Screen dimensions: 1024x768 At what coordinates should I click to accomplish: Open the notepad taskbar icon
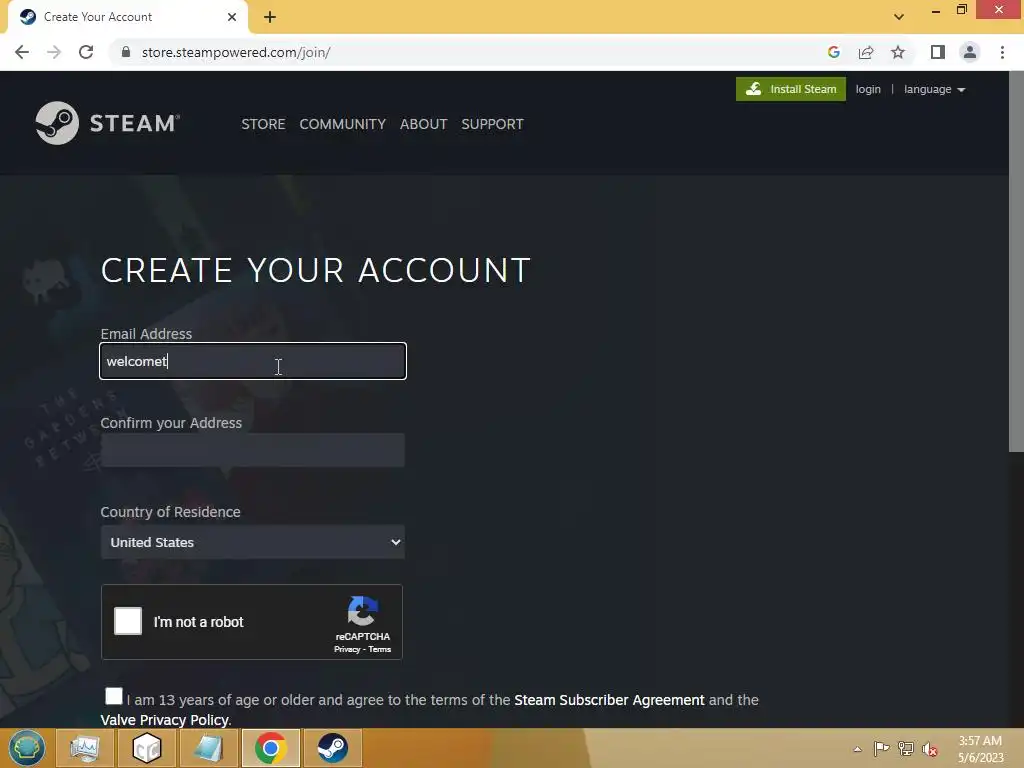(208, 748)
